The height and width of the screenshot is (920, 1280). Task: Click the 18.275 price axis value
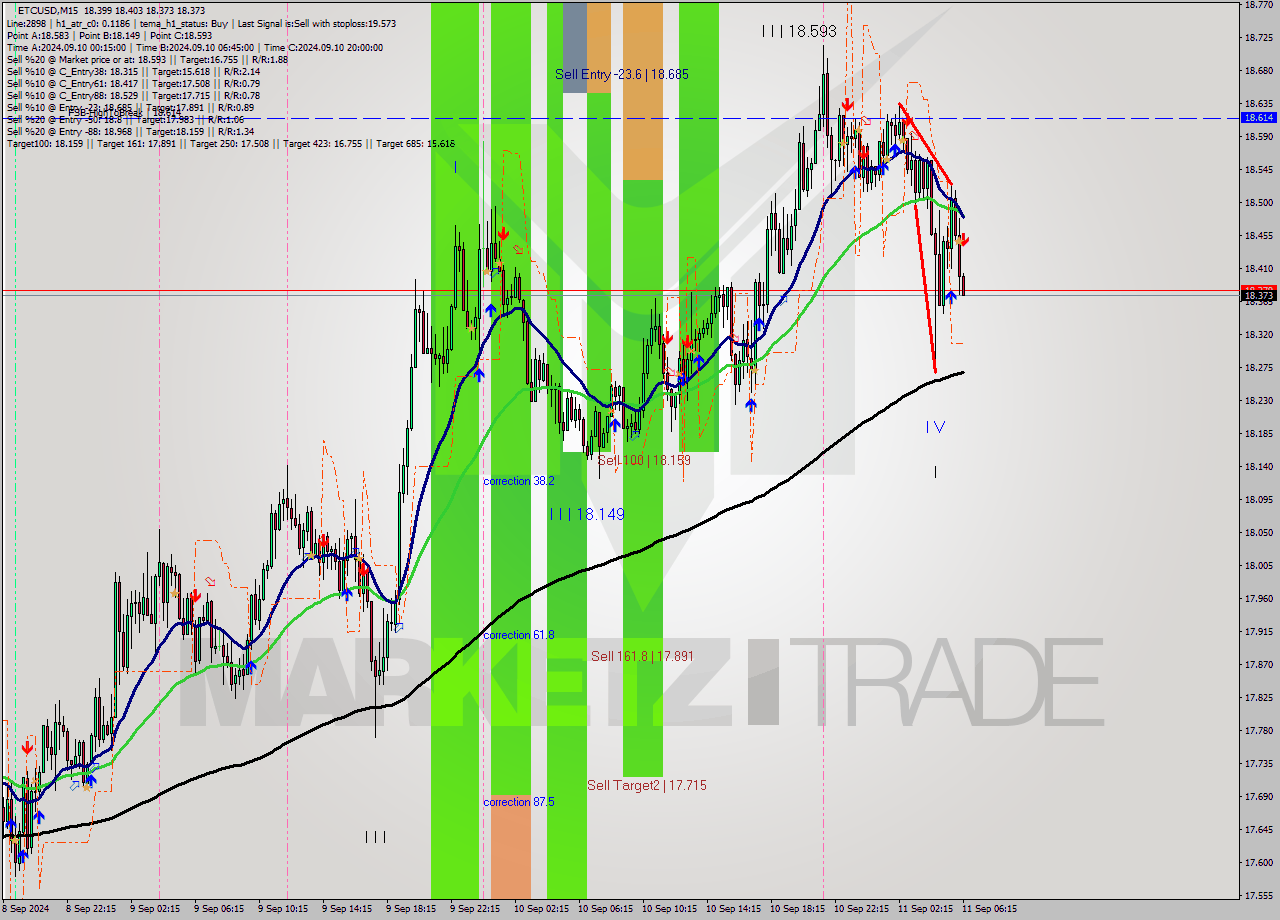pyautogui.click(x=1258, y=368)
